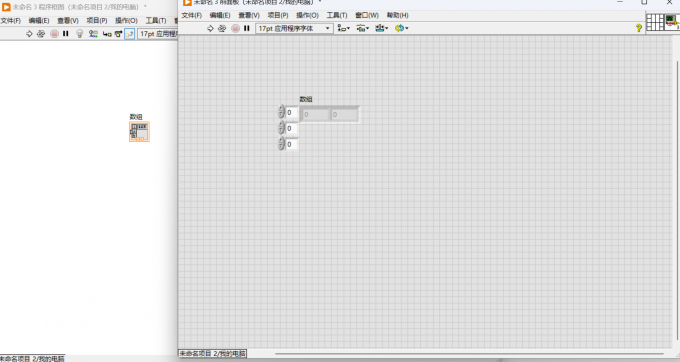This screenshot has height=362, width=680.
Task: Click the Step Into icon in the block diagram toolbar
Action: pyautogui.click(x=107, y=34)
